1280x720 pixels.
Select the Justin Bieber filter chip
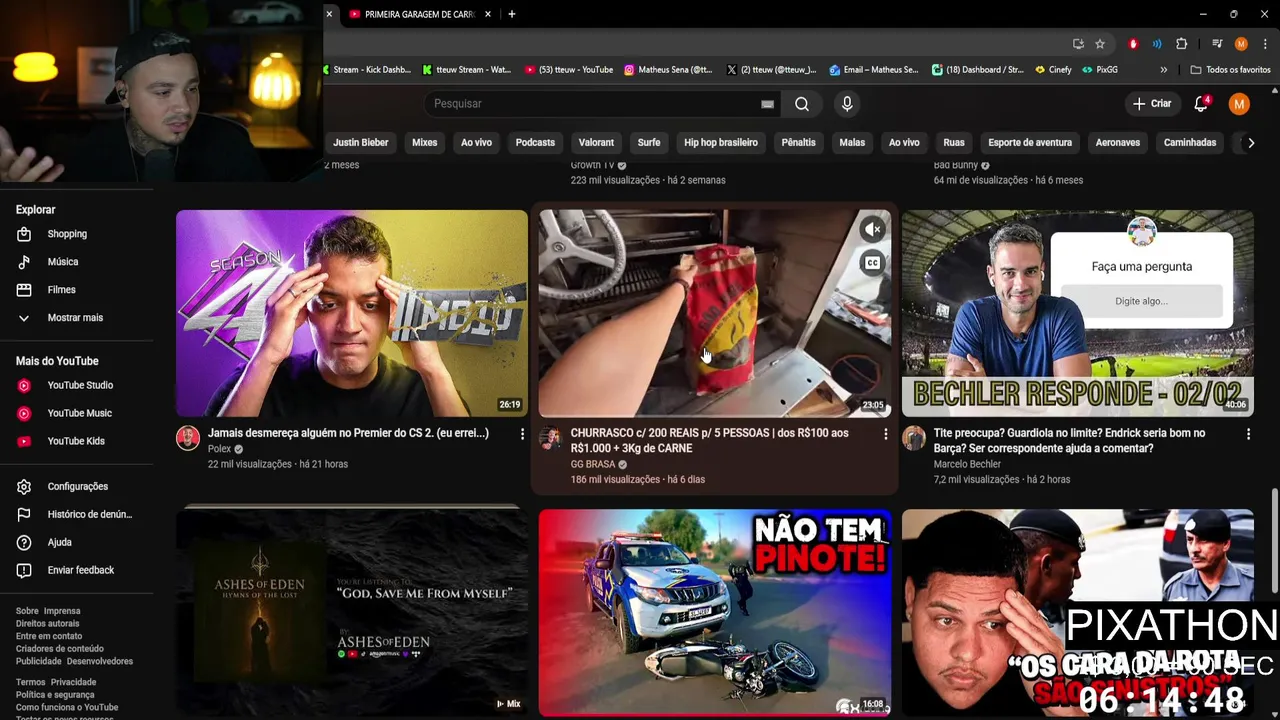coord(361,143)
